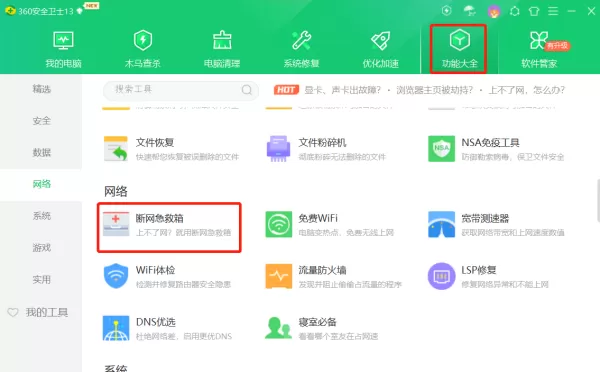600x372 pixels.
Task: Click the 寝室必备 title text
Action: pyautogui.click(x=318, y=322)
